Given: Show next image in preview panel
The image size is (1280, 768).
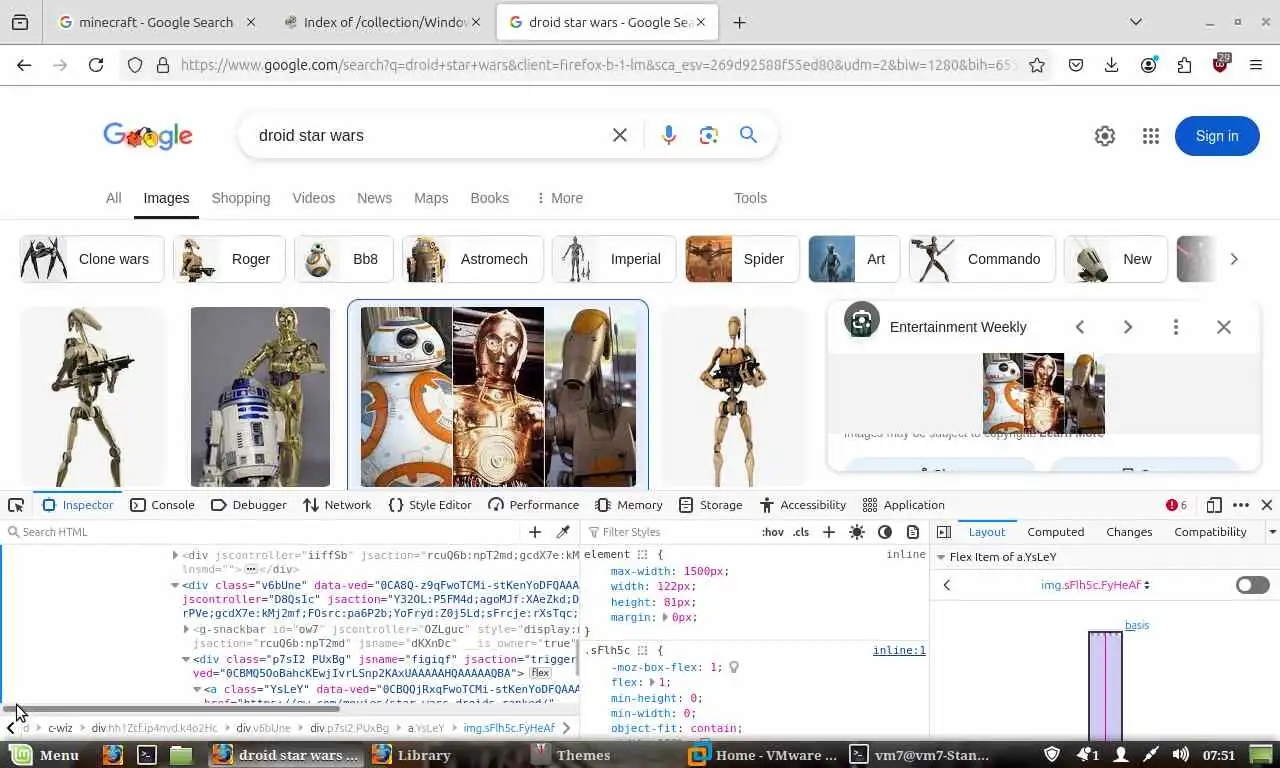Looking at the screenshot, I should [x=1128, y=327].
